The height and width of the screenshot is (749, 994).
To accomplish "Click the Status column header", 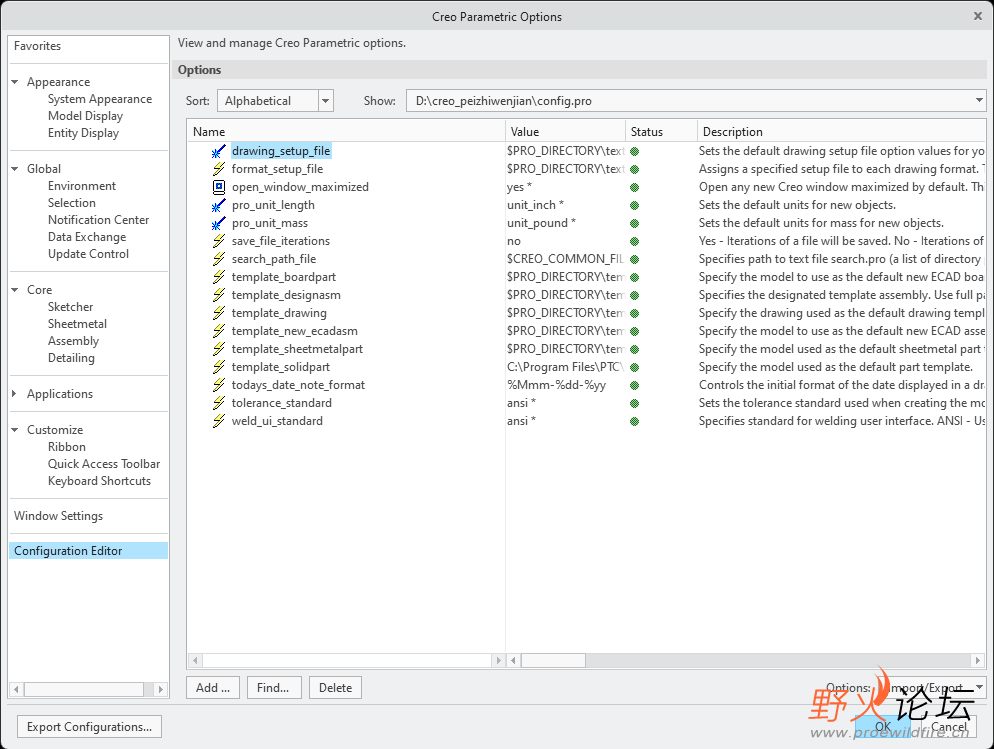I will pyautogui.click(x=661, y=132).
